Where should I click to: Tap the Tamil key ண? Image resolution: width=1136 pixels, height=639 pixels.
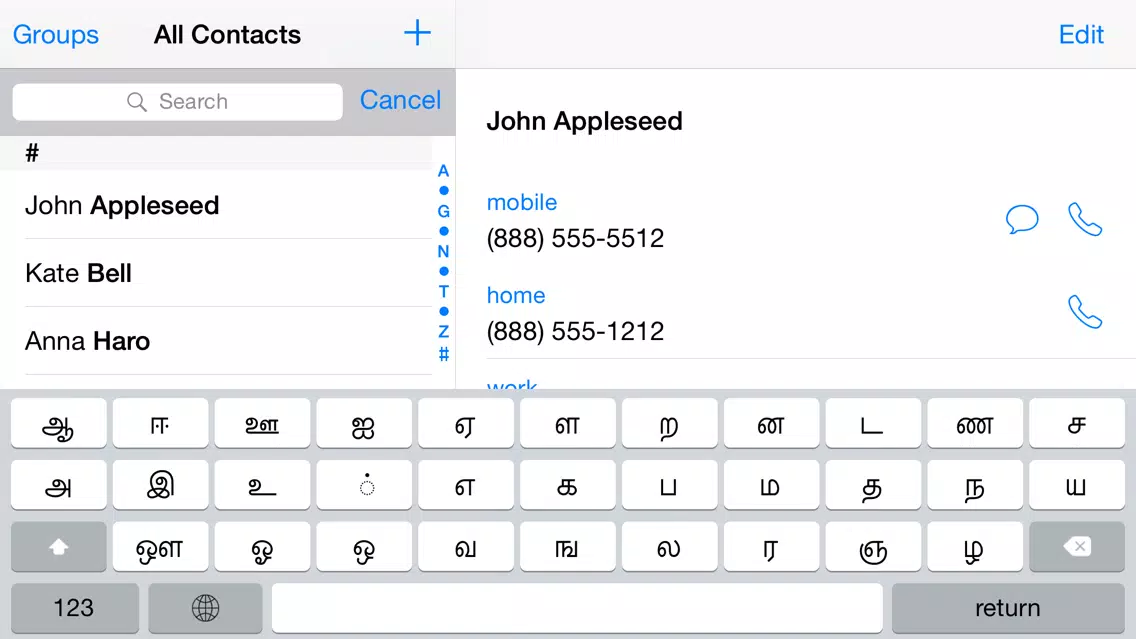[x=975, y=423]
